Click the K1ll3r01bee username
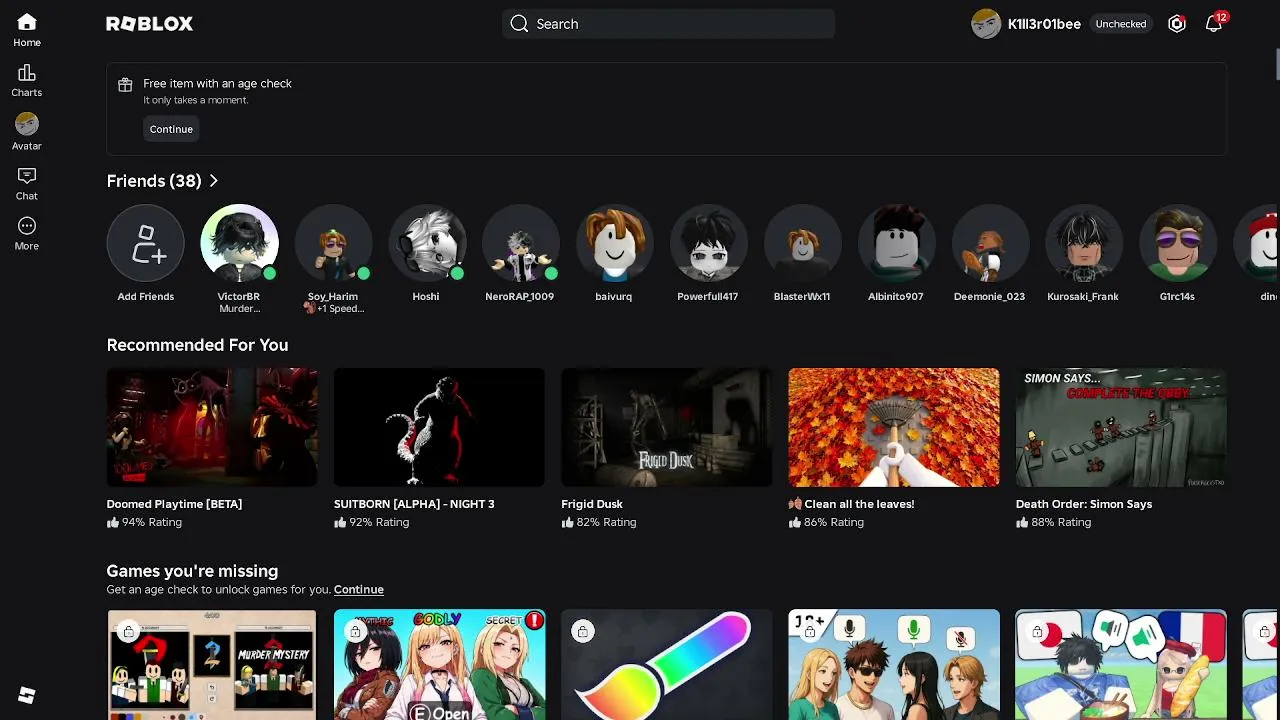 click(x=1044, y=24)
